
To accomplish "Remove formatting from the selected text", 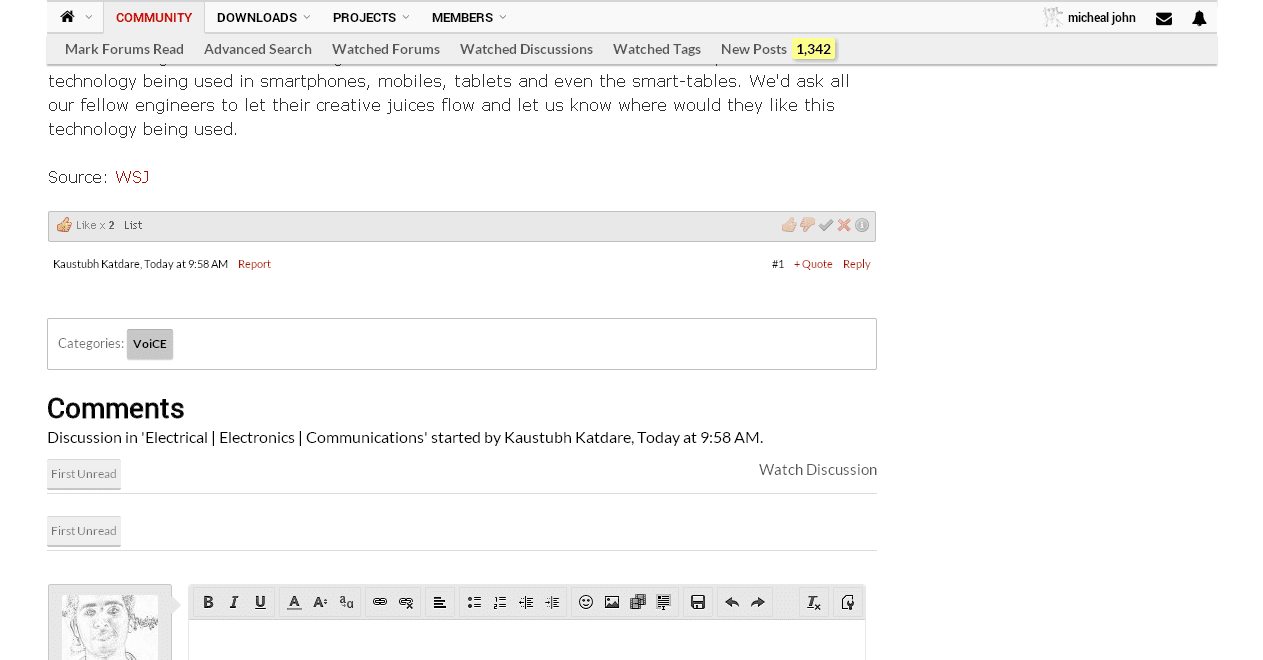I will [x=814, y=602].
